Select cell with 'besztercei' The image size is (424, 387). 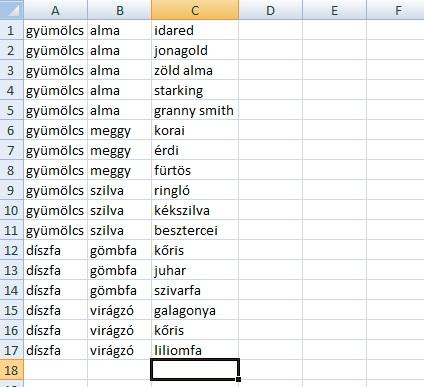pos(195,230)
